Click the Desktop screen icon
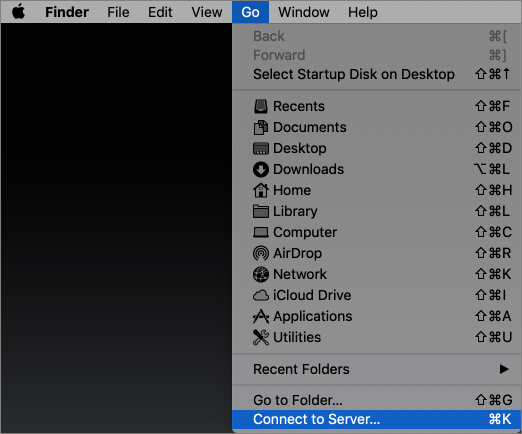Viewport: 522px width, 434px height. pos(261,148)
